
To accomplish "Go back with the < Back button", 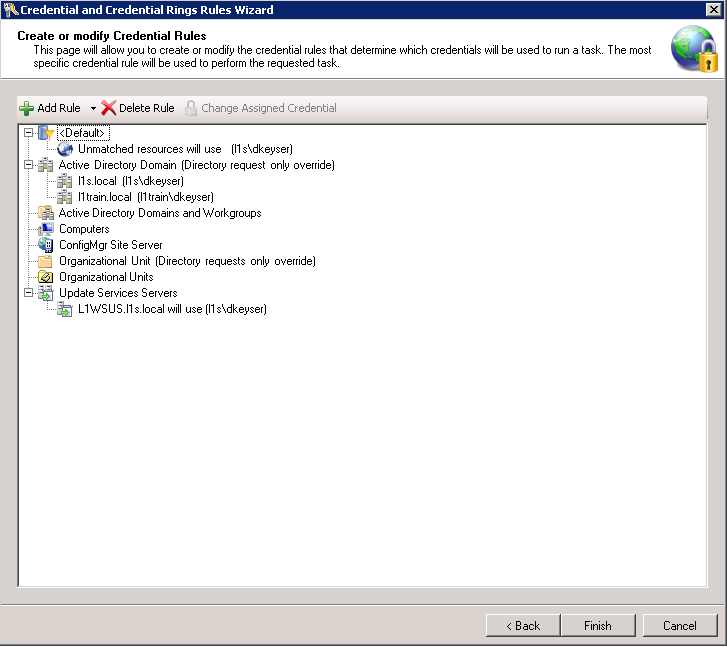I will (x=523, y=626).
